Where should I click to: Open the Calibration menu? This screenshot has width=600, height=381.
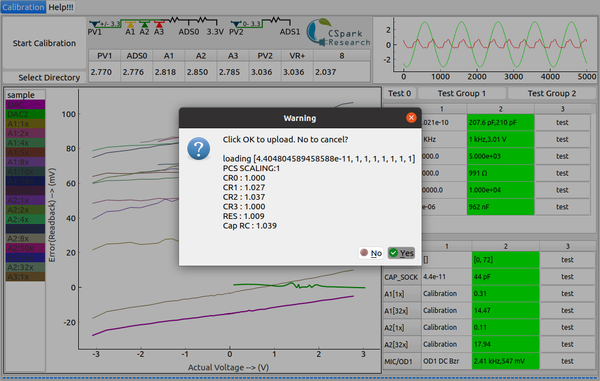pos(23,7)
